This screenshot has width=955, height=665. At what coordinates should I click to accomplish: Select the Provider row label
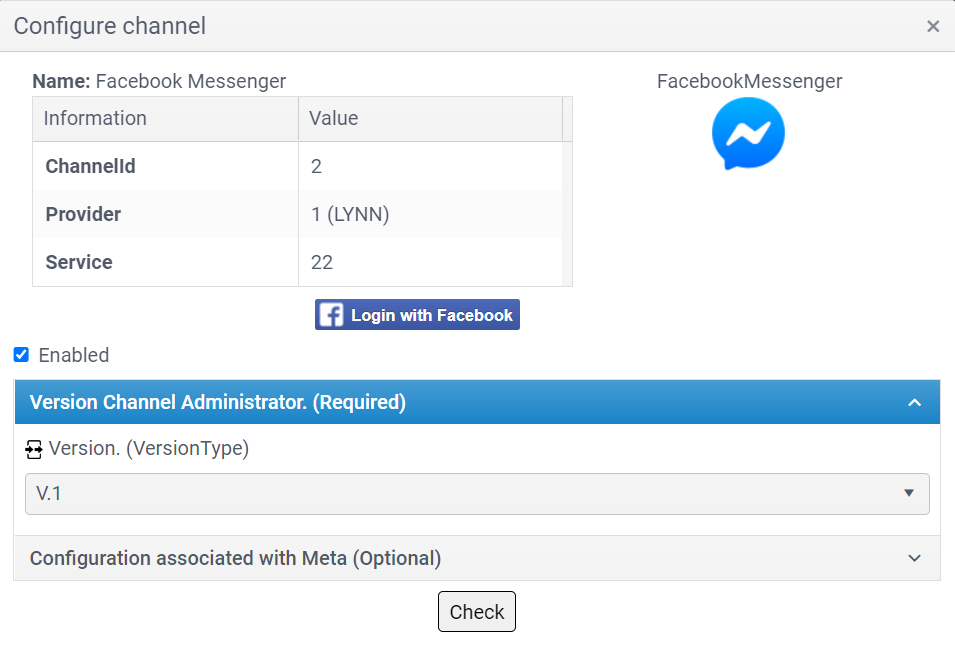click(83, 214)
